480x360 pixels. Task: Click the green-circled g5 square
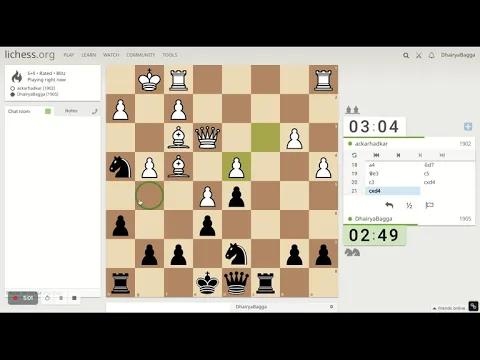tap(149, 195)
